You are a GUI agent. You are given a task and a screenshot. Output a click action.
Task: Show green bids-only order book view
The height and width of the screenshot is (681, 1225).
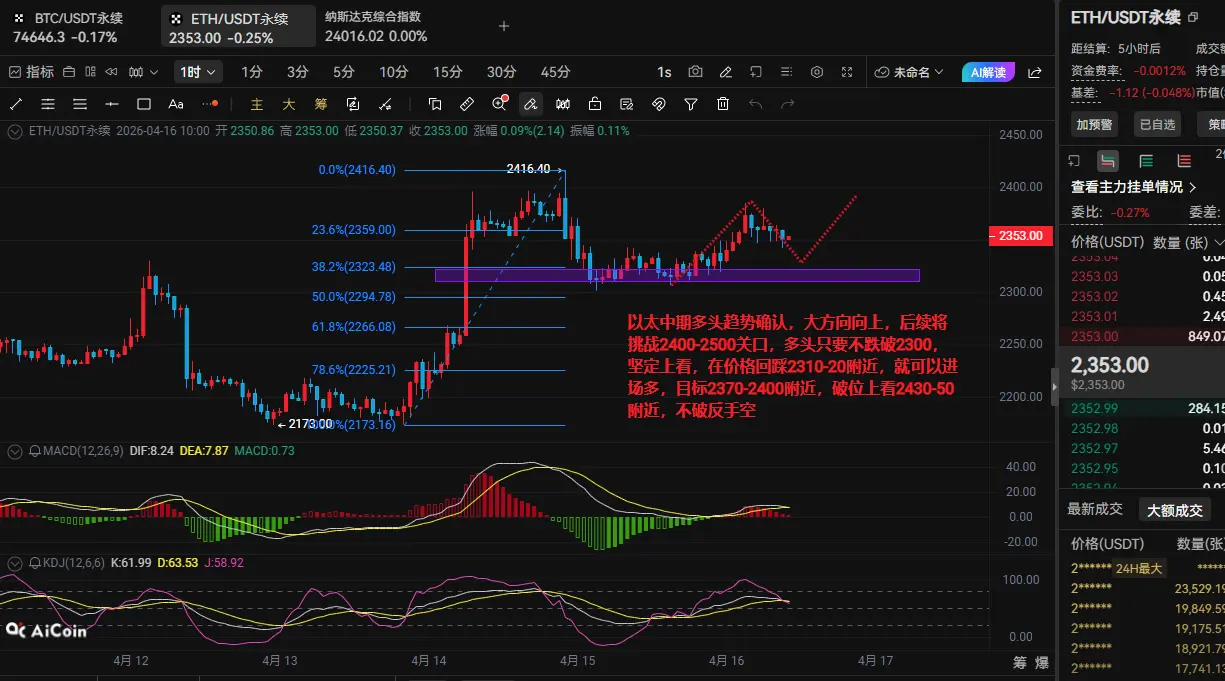(x=1146, y=161)
